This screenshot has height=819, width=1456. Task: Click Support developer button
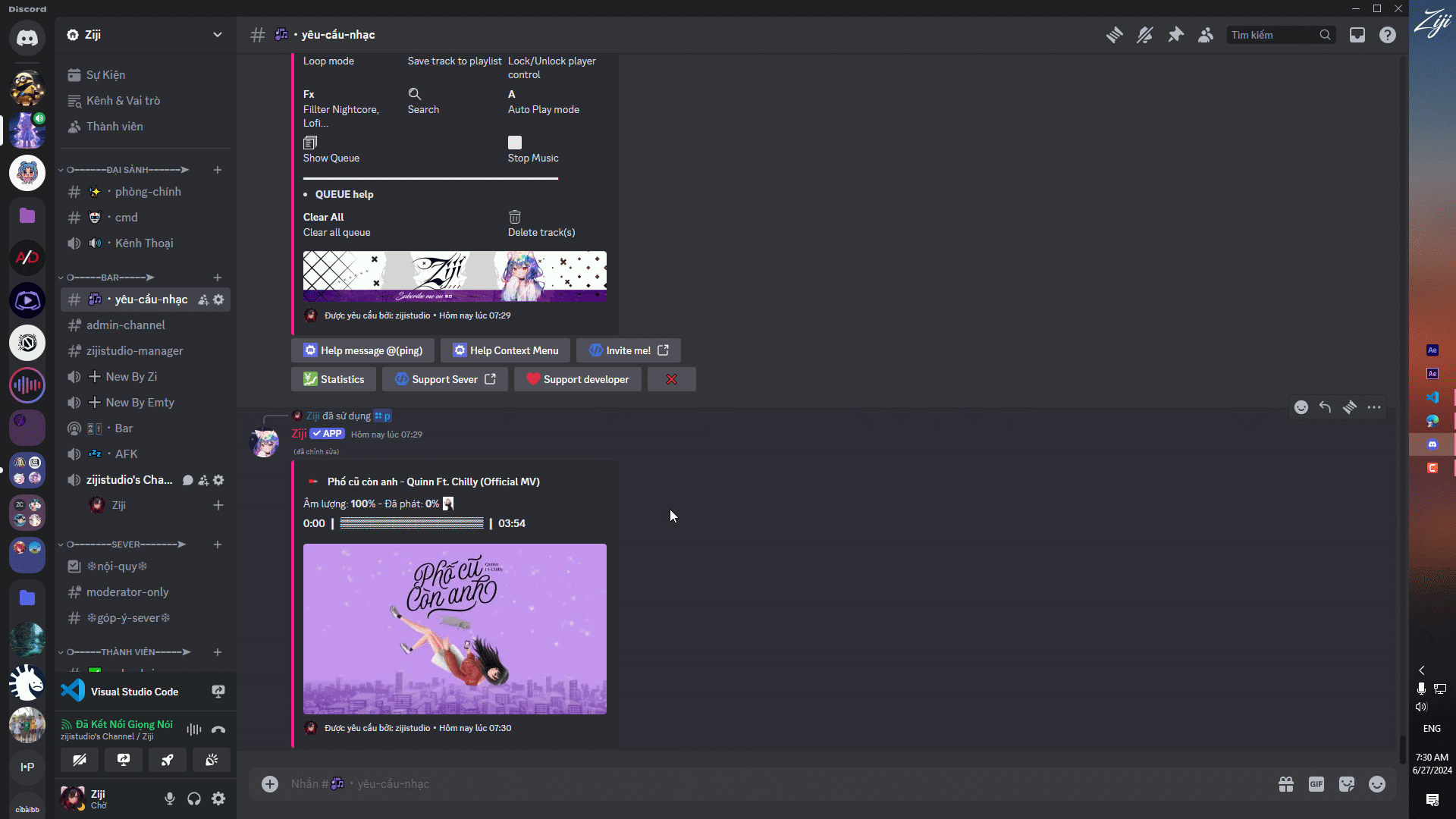coord(578,379)
